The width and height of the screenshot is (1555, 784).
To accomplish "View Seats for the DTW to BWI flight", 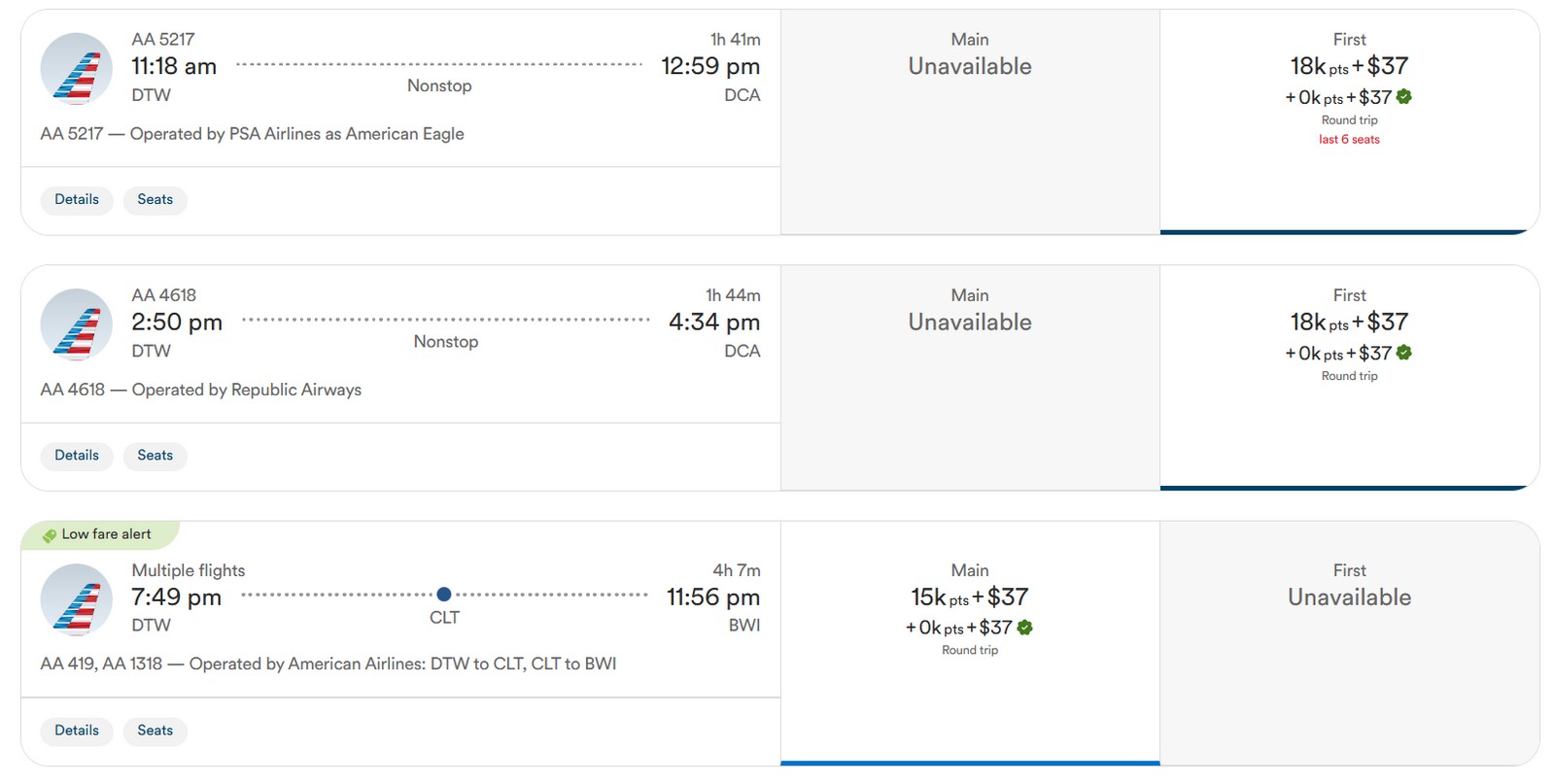I will (155, 731).
